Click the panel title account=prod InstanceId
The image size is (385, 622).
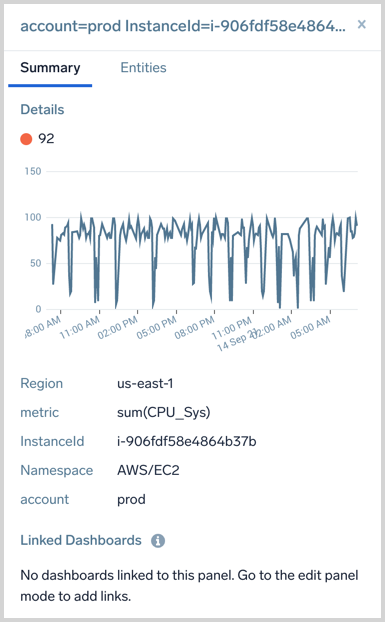[x=183, y=26]
